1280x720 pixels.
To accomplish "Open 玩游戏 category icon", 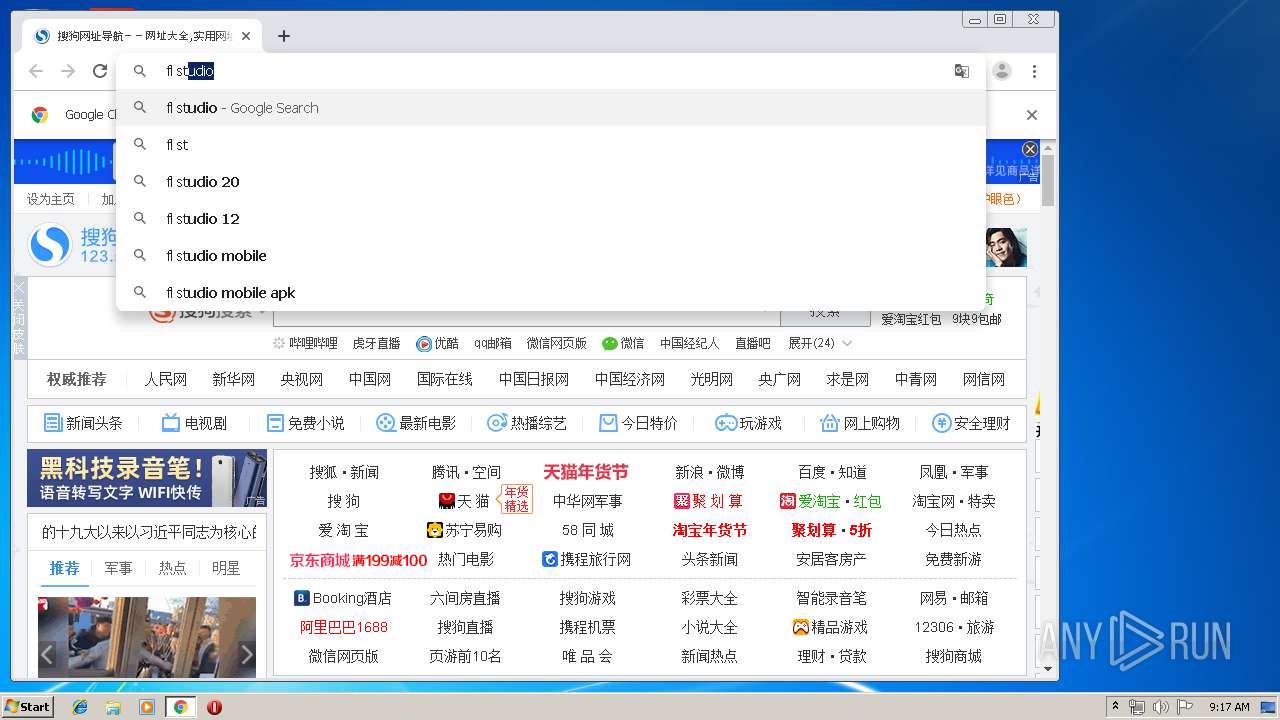I will pos(726,423).
